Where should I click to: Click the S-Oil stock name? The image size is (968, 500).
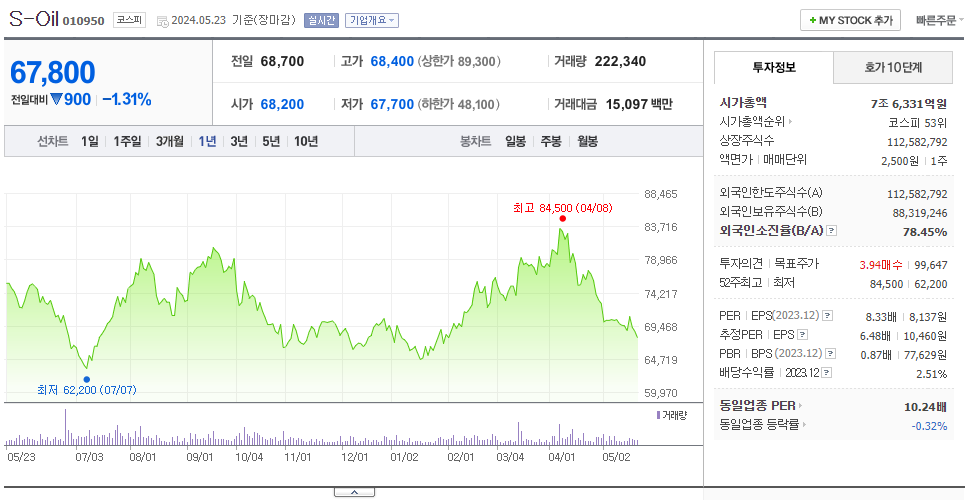tap(33, 19)
